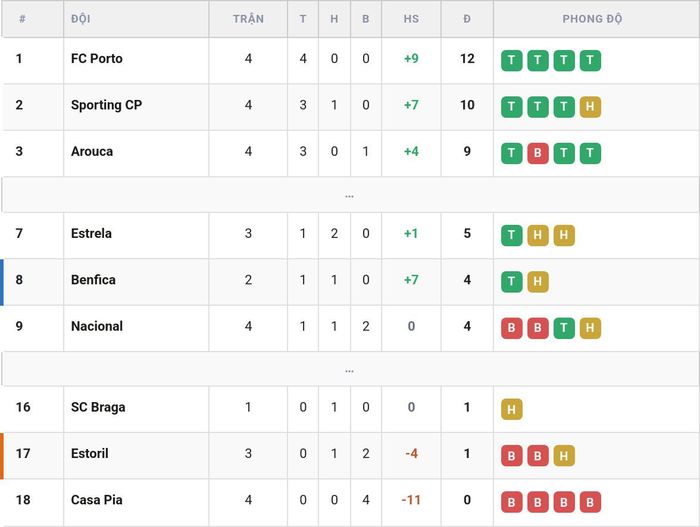This screenshot has height=527, width=700.
Task: Sort by the HS column header
Action: [x=411, y=19]
